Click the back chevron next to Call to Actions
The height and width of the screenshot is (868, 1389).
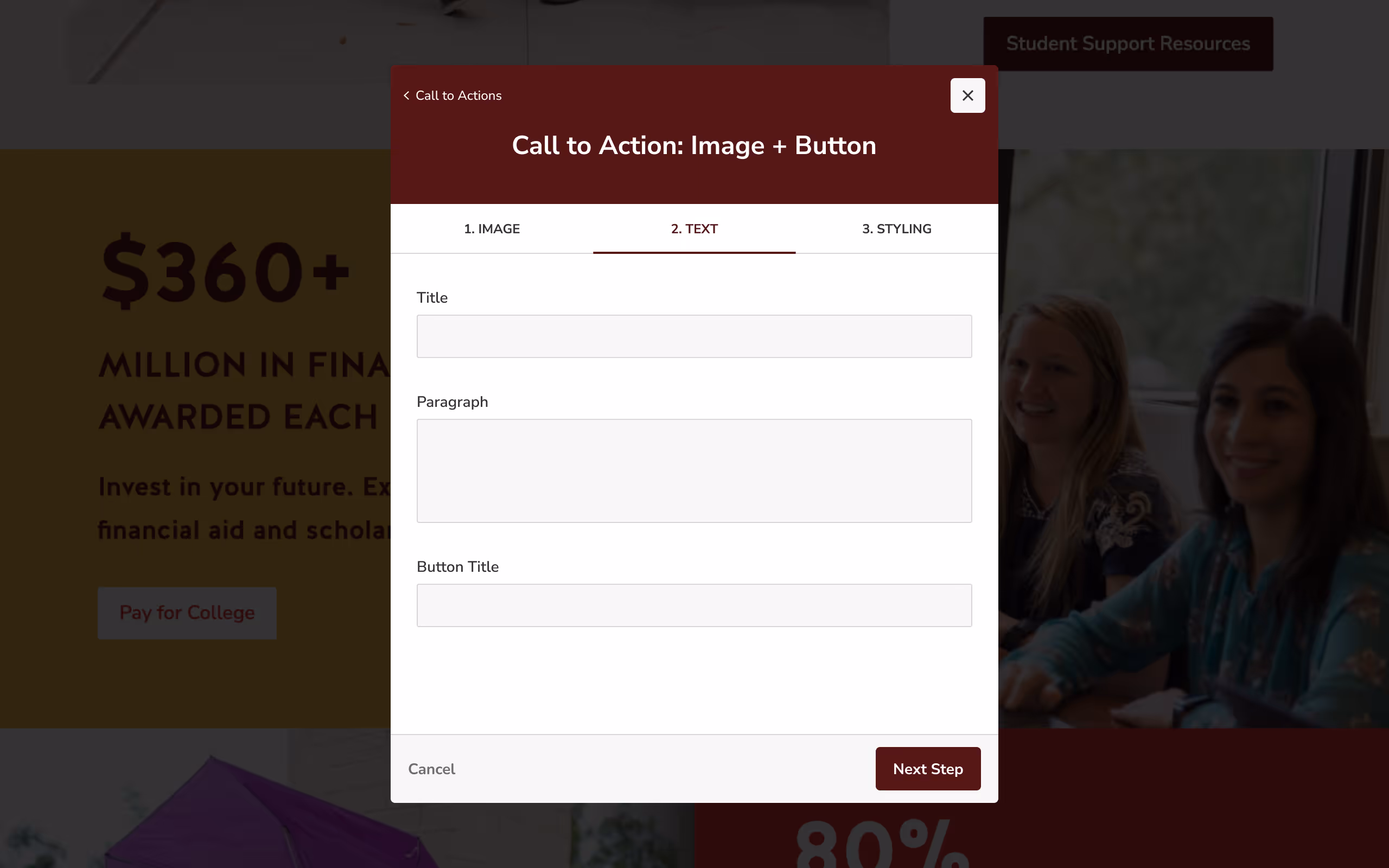(406, 95)
